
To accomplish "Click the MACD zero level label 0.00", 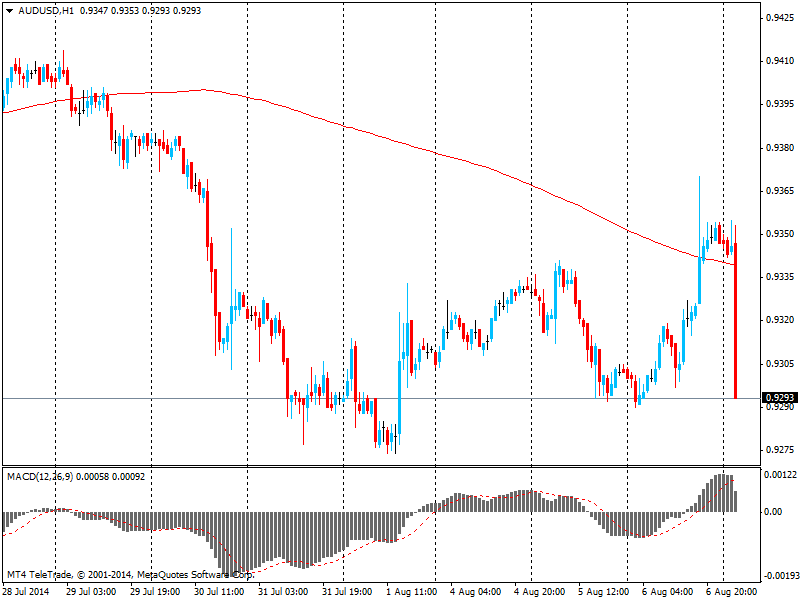I will click(x=773, y=512).
